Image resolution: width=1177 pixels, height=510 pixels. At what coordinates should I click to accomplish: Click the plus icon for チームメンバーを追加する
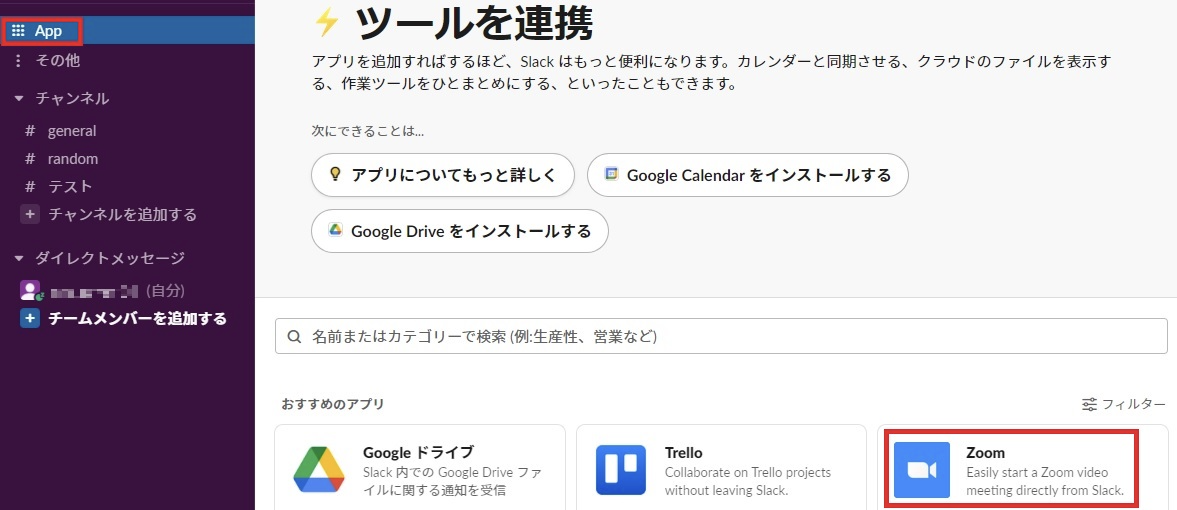pyautogui.click(x=30, y=319)
